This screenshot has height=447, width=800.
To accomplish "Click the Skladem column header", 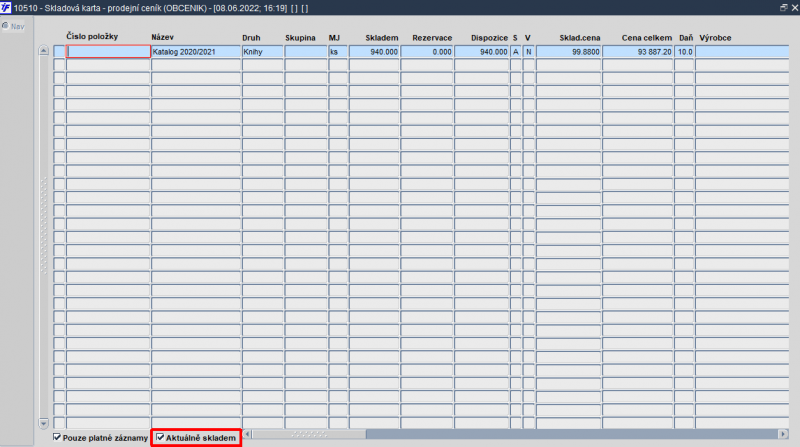I will click(382, 38).
